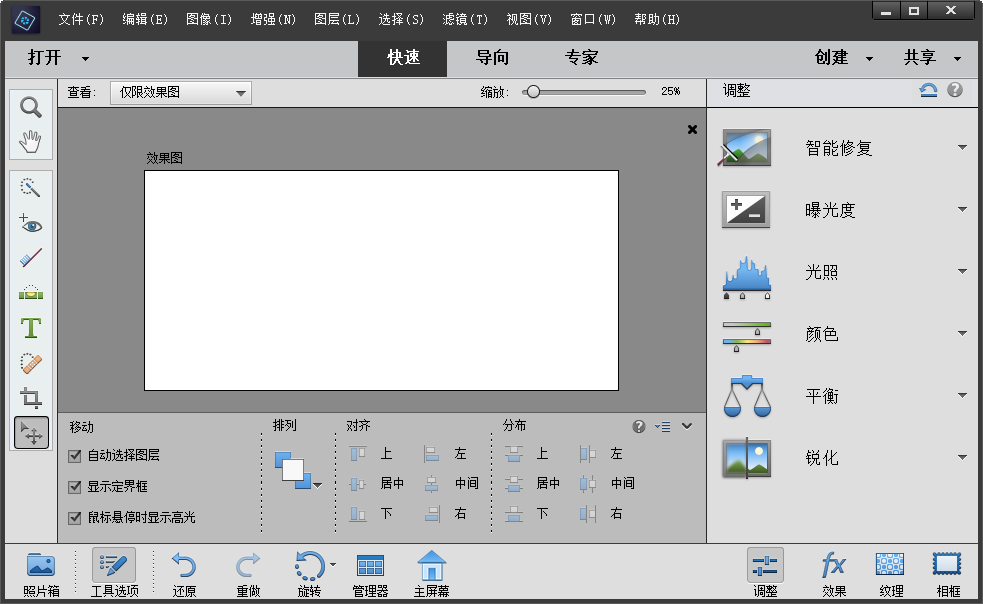Go to the 主屏幕 home screen
983x604 pixels.
[x=431, y=573]
